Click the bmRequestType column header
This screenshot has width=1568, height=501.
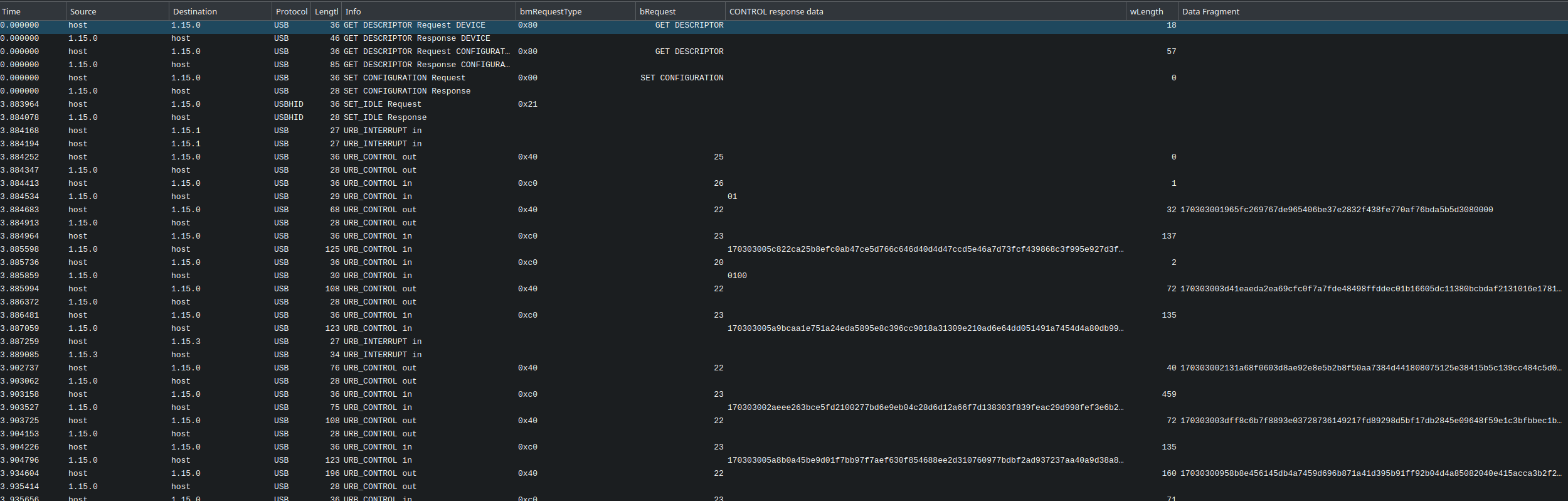point(576,11)
